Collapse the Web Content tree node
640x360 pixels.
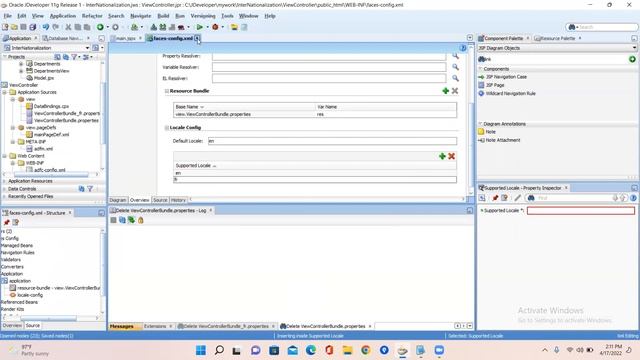point(4,156)
